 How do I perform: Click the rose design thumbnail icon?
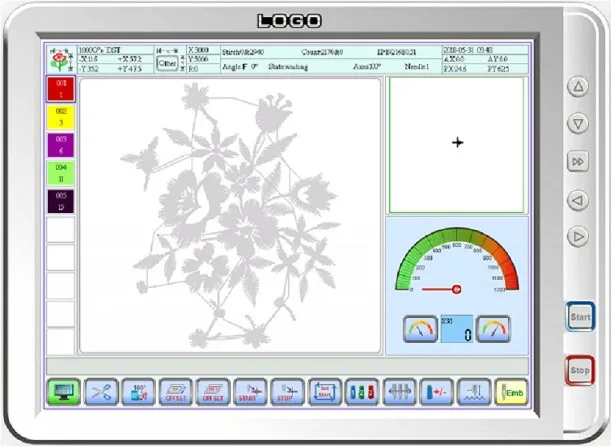[x=60, y=59]
